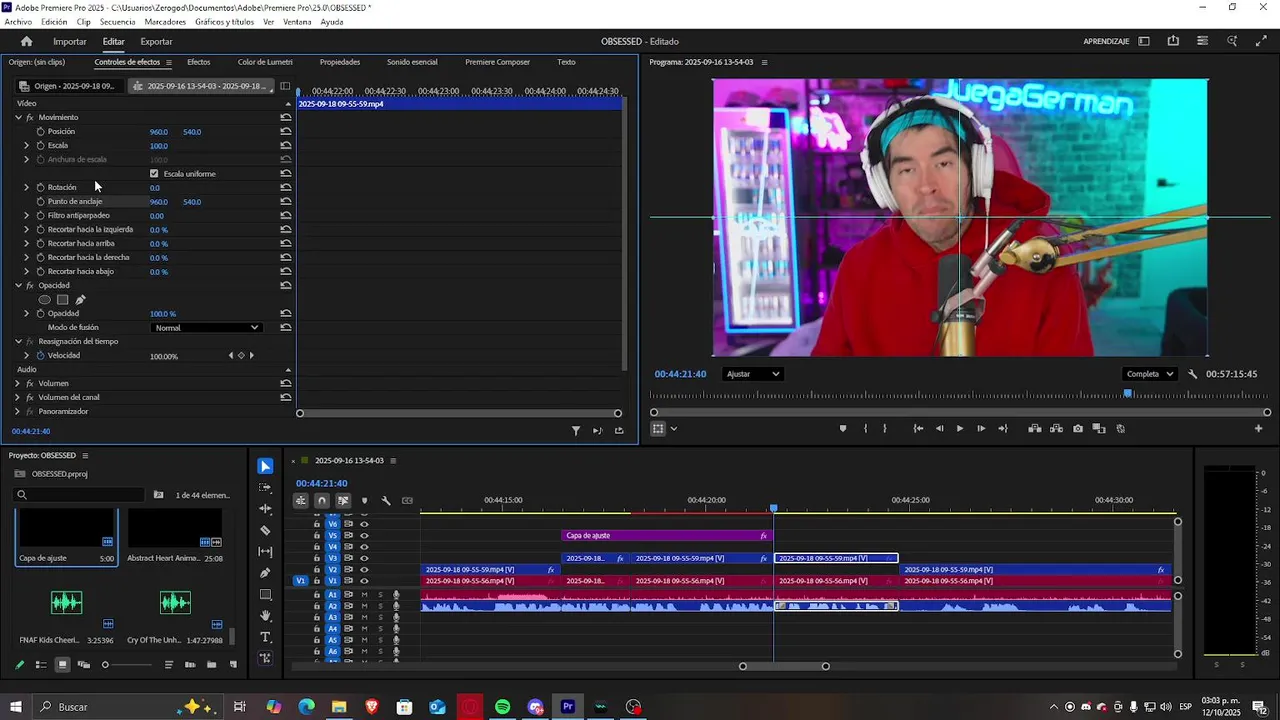Select the Rectangle shape tool
Screen dimensions: 1280x720
(x=265, y=594)
